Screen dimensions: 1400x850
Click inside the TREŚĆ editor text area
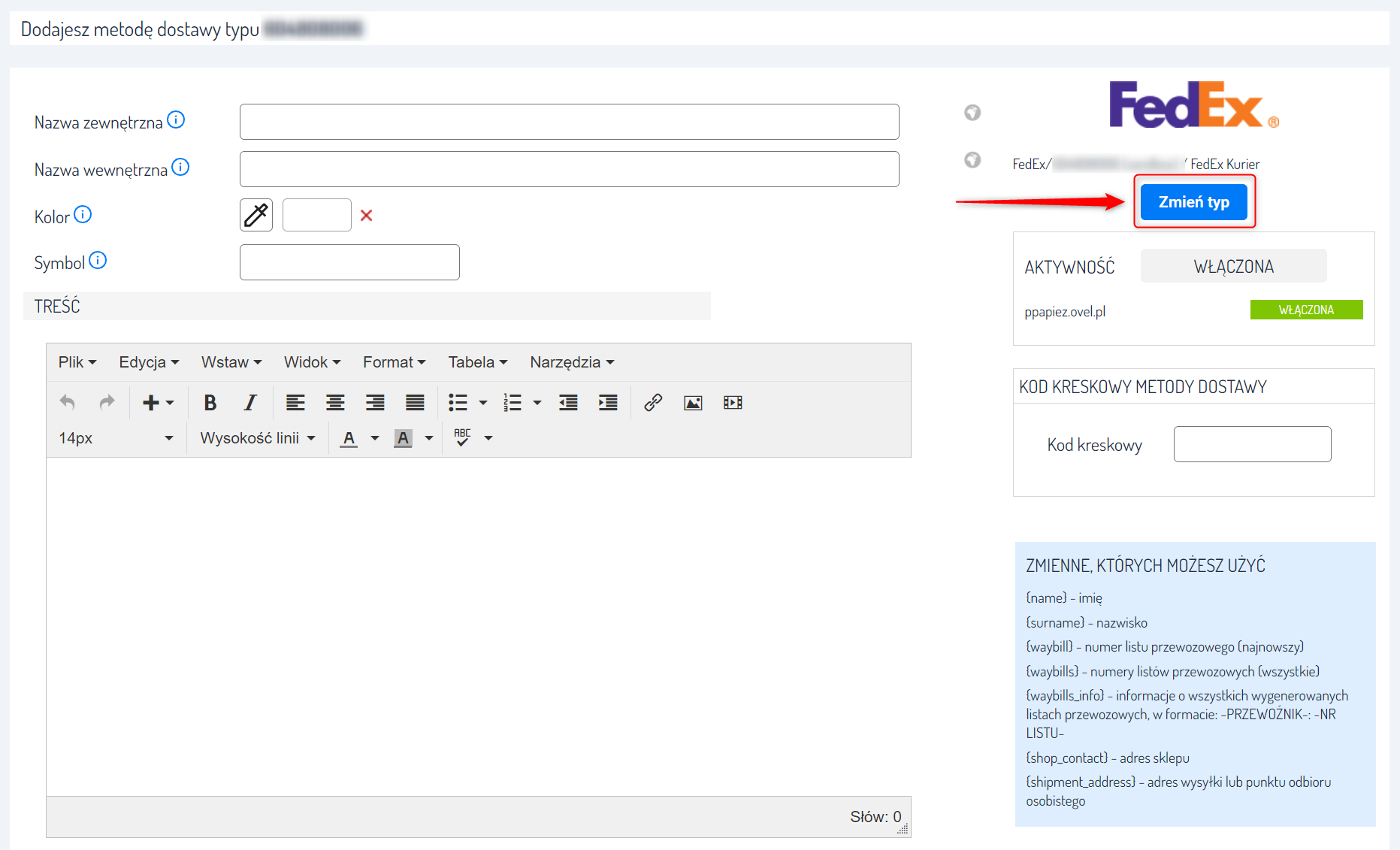click(x=479, y=626)
